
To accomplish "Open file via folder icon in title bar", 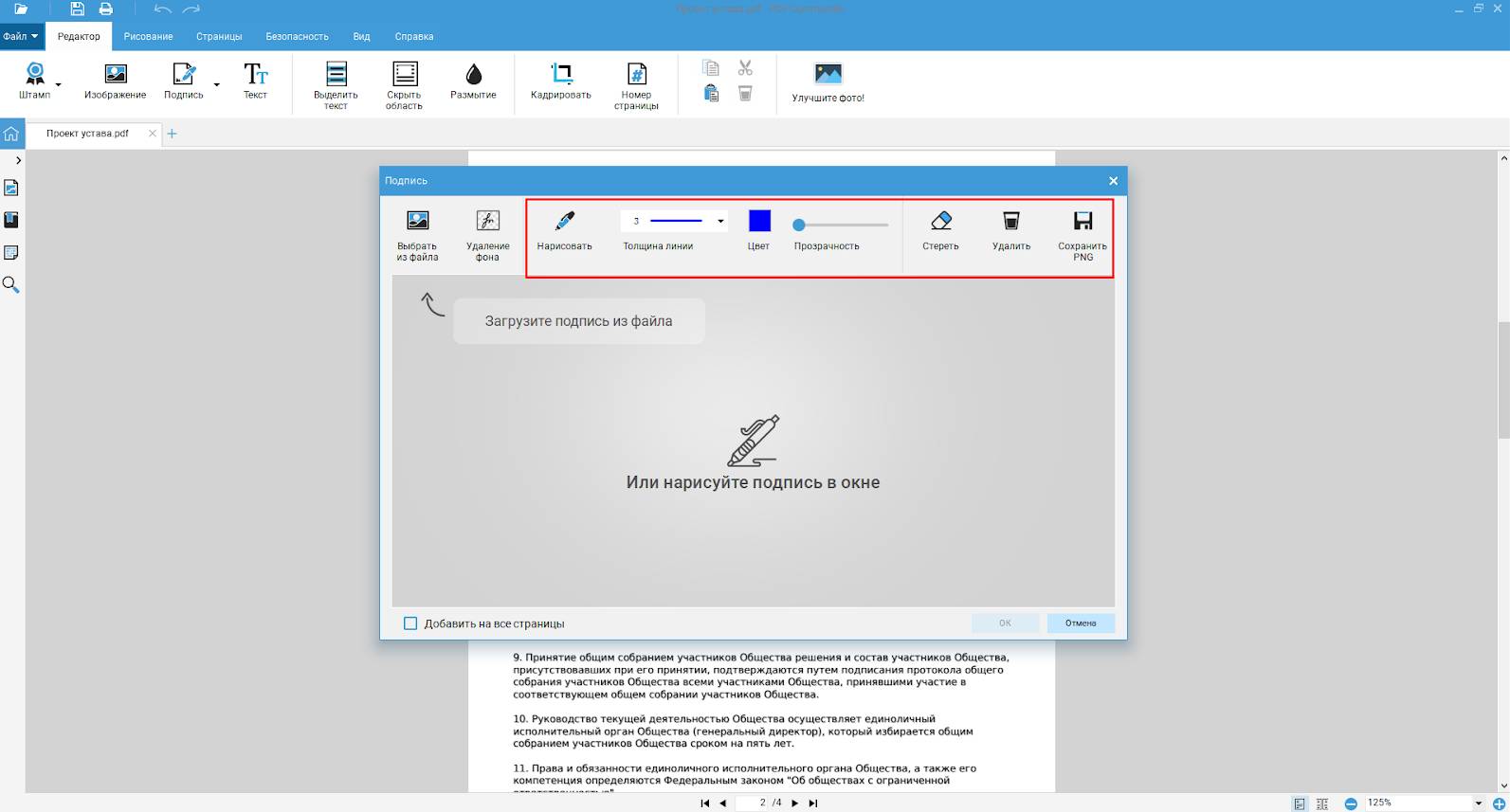I will tap(21, 9).
